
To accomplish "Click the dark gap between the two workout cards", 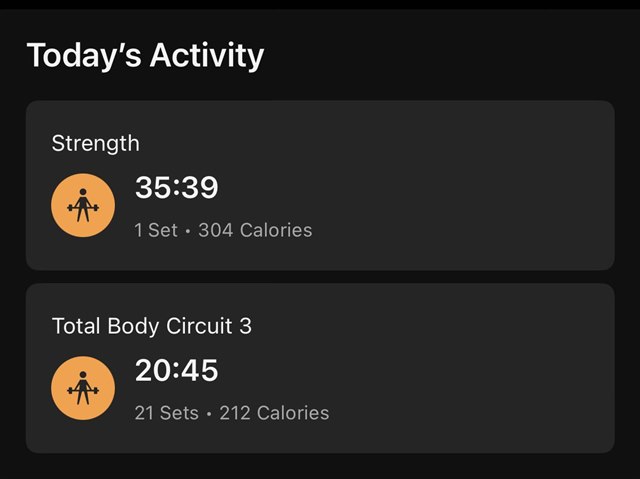I will point(320,276).
